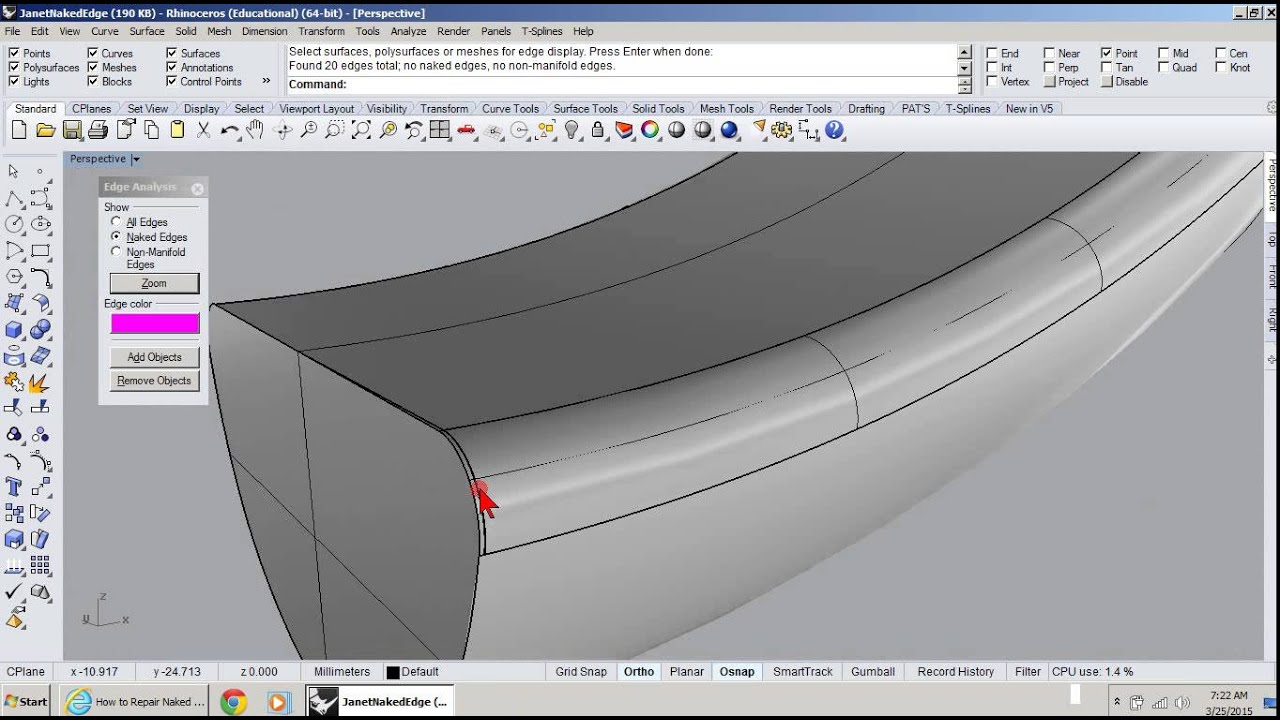
Task: Toggle the Annotations filter checkbox
Action: 171,68
